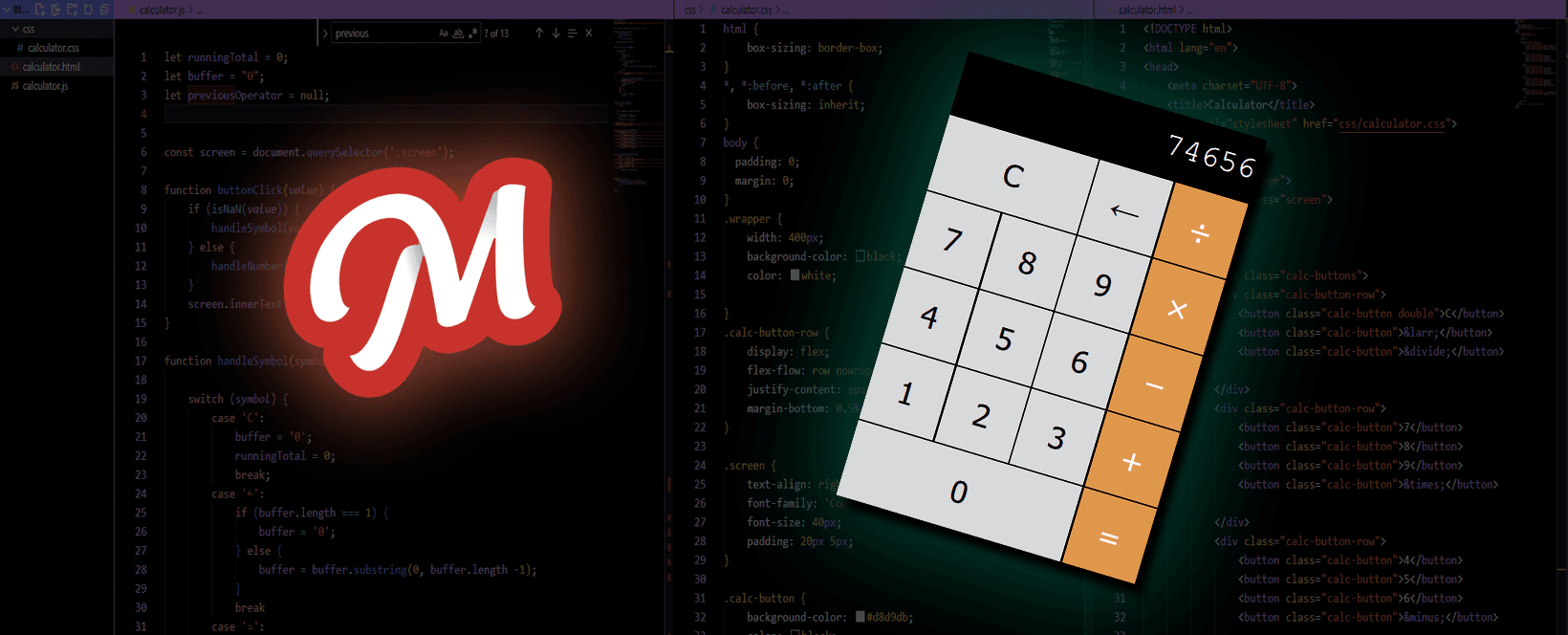This screenshot has width=1568, height=635.
Task: Click the calculator backspace arrow button
Action: click(x=1124, y=210)
